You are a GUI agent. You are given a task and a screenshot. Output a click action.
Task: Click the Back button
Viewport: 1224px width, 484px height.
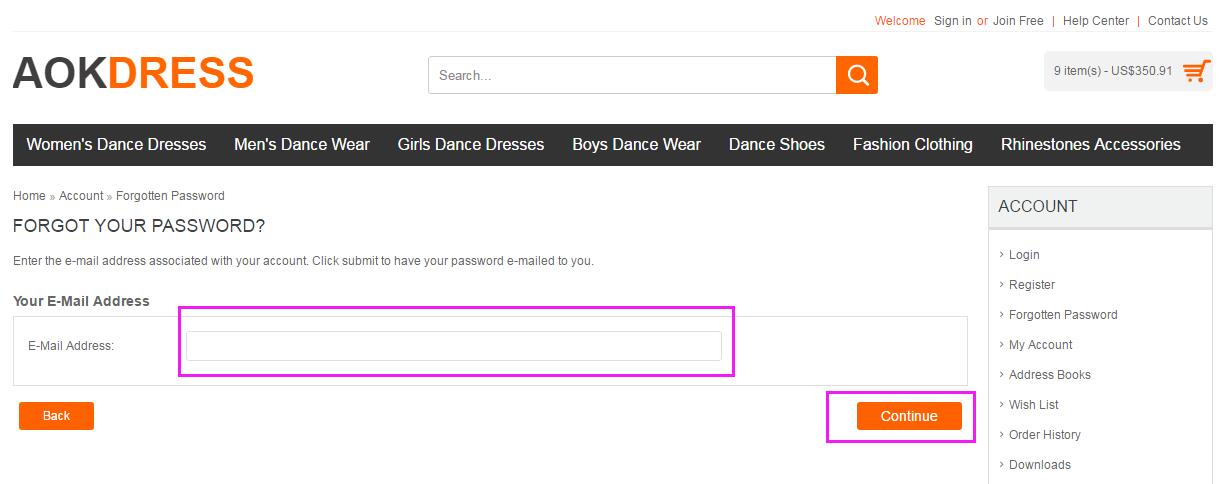click(x=56, y=416)
